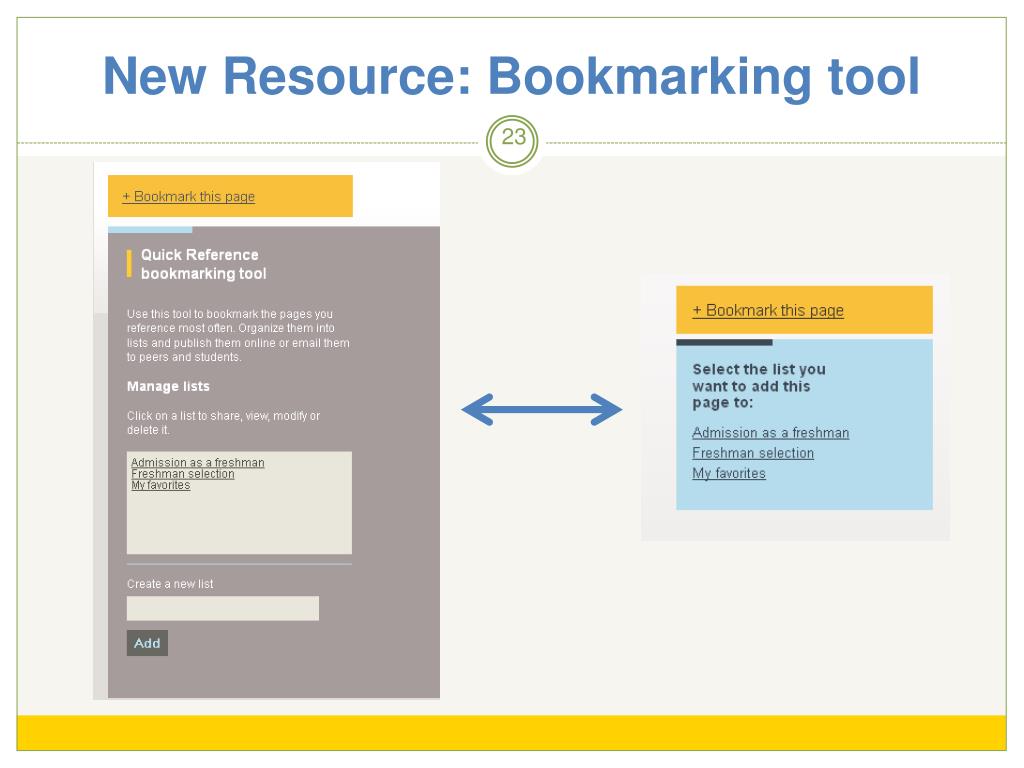Select 'Admission as a freshman' in blue panel

771,432
